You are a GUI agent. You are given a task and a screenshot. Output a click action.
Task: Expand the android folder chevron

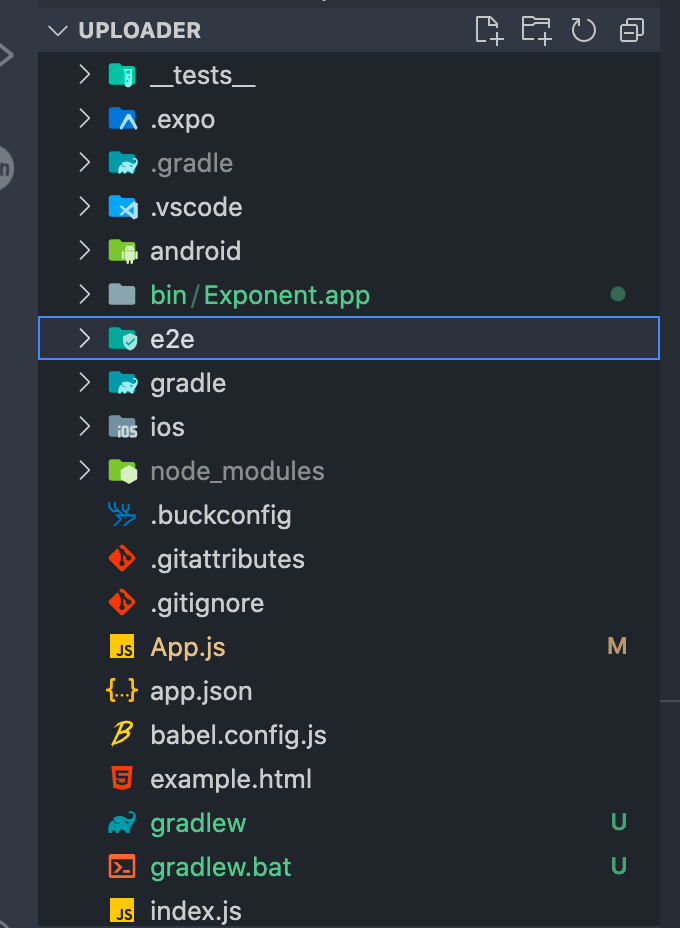click(83, 250)
